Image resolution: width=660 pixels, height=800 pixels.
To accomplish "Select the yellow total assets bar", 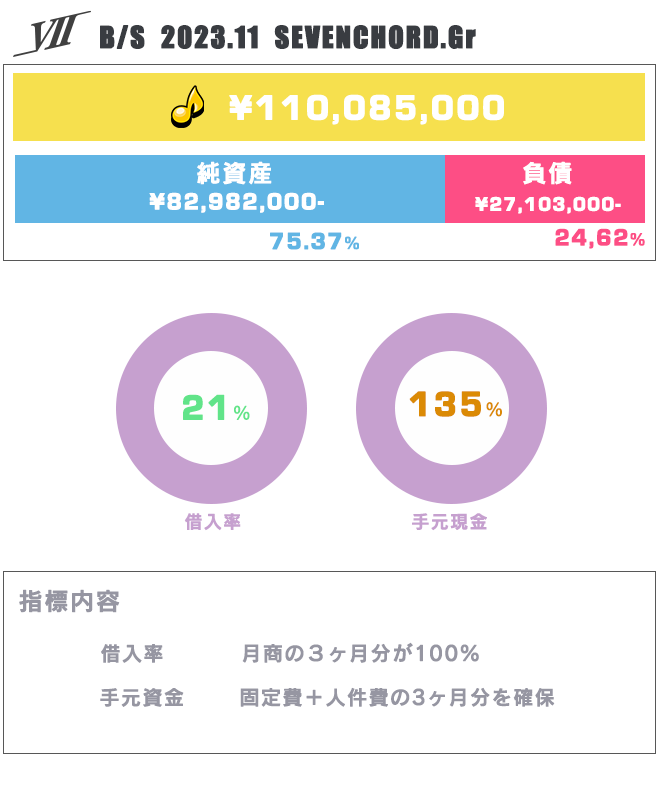I will (x=560, y=107).
